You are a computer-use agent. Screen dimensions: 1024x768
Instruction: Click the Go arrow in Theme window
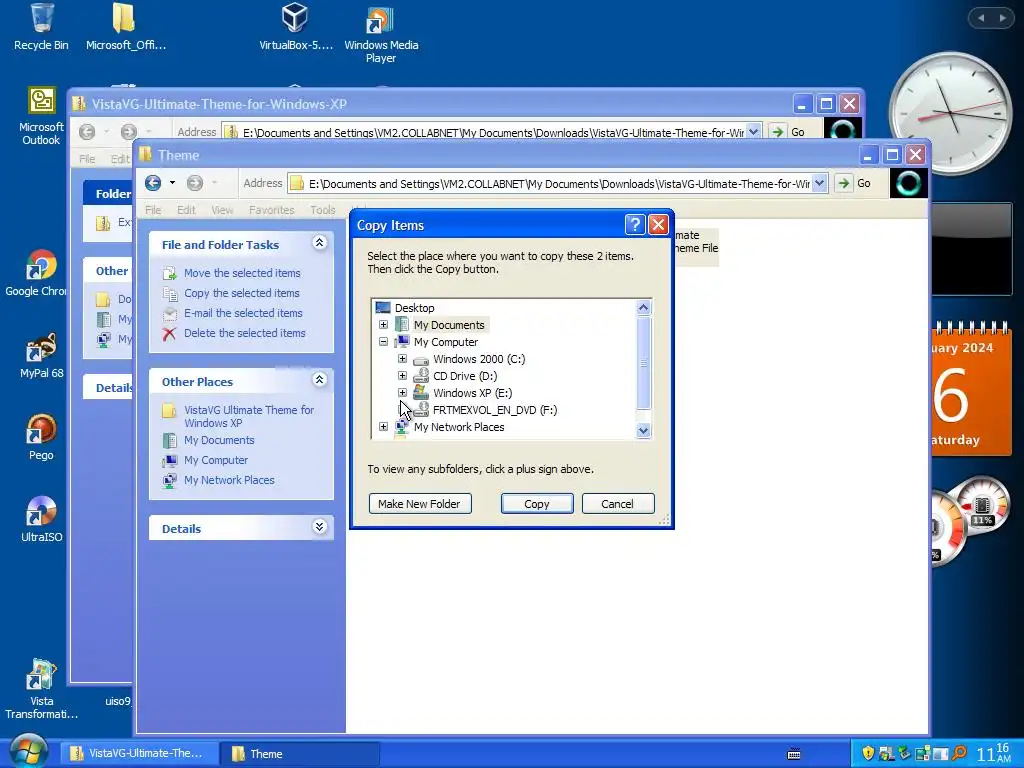[843, 184]
